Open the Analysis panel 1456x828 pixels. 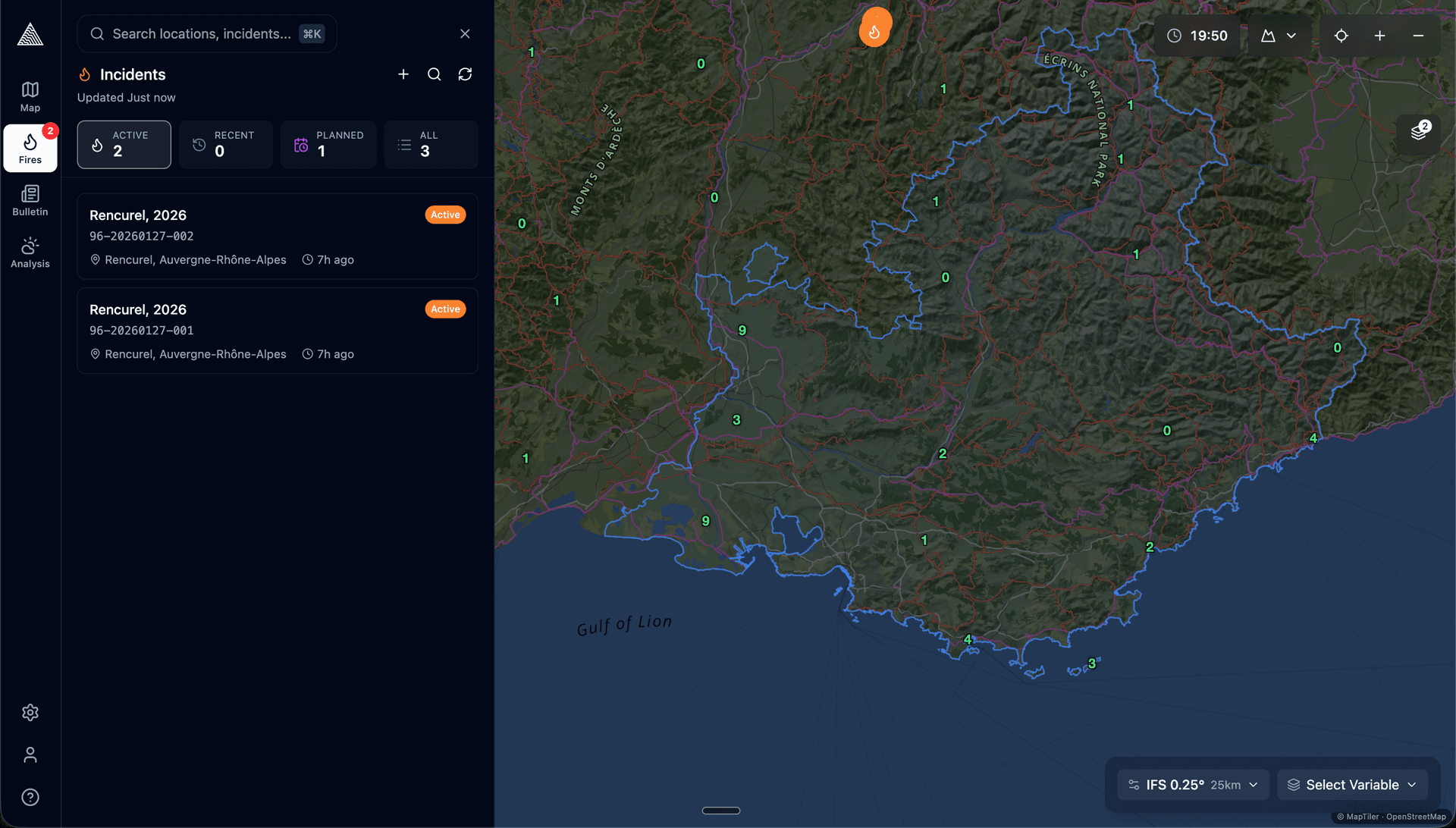coord(30,253)
